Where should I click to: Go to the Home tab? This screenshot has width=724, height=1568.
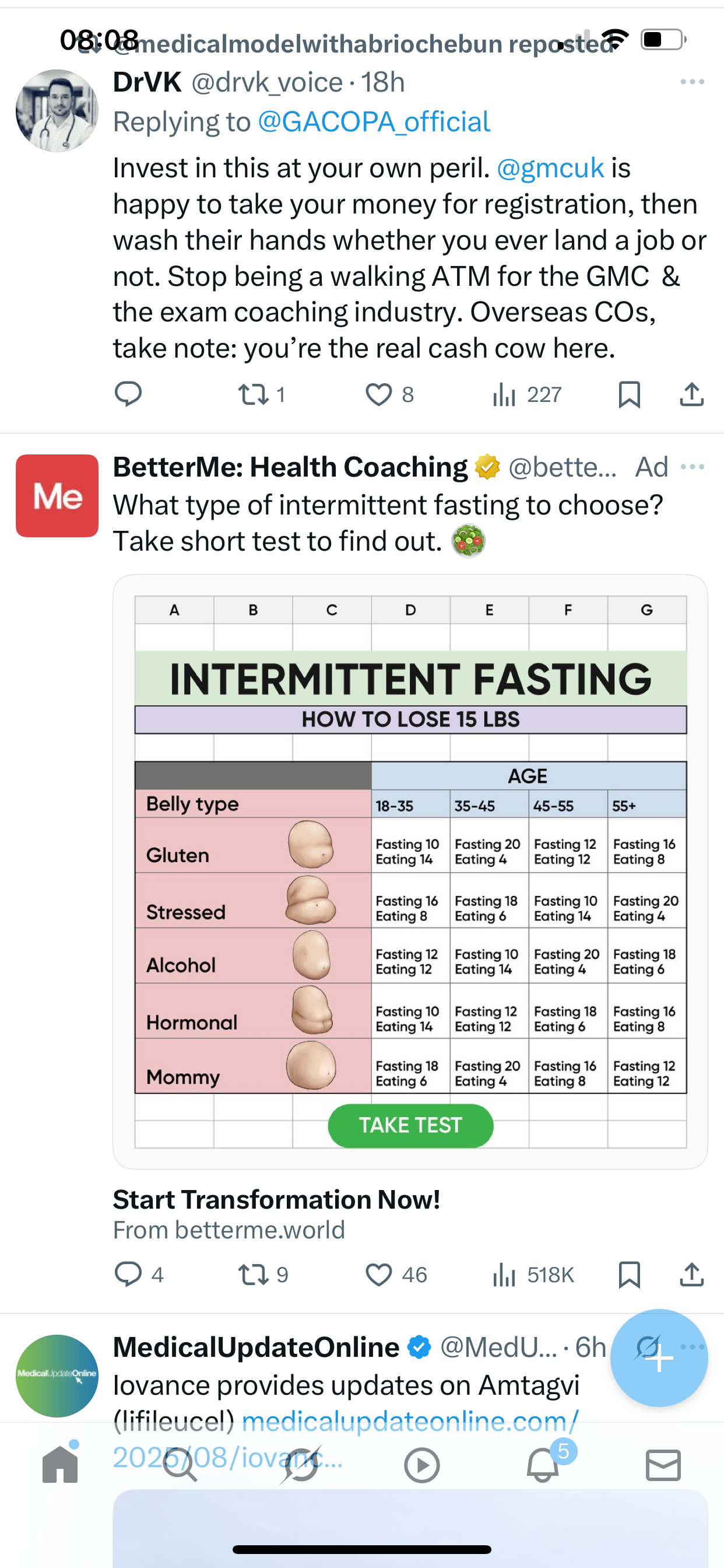[x=60, y=1465]
